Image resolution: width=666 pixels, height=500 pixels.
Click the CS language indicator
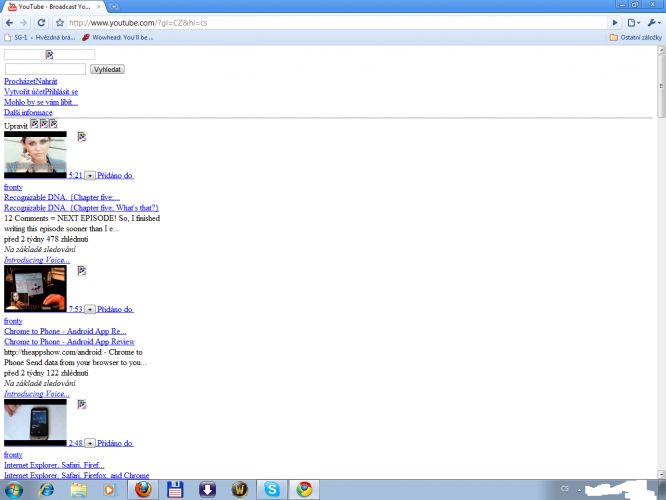pyautogui.click(x=564, y=489)
